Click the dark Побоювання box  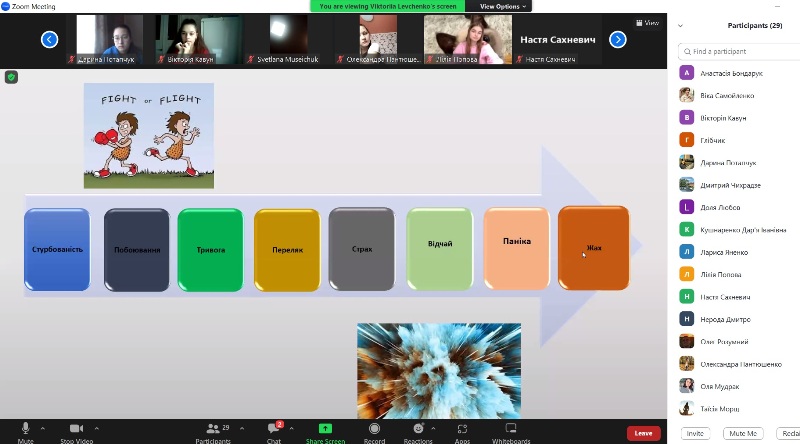click(137, 250)
